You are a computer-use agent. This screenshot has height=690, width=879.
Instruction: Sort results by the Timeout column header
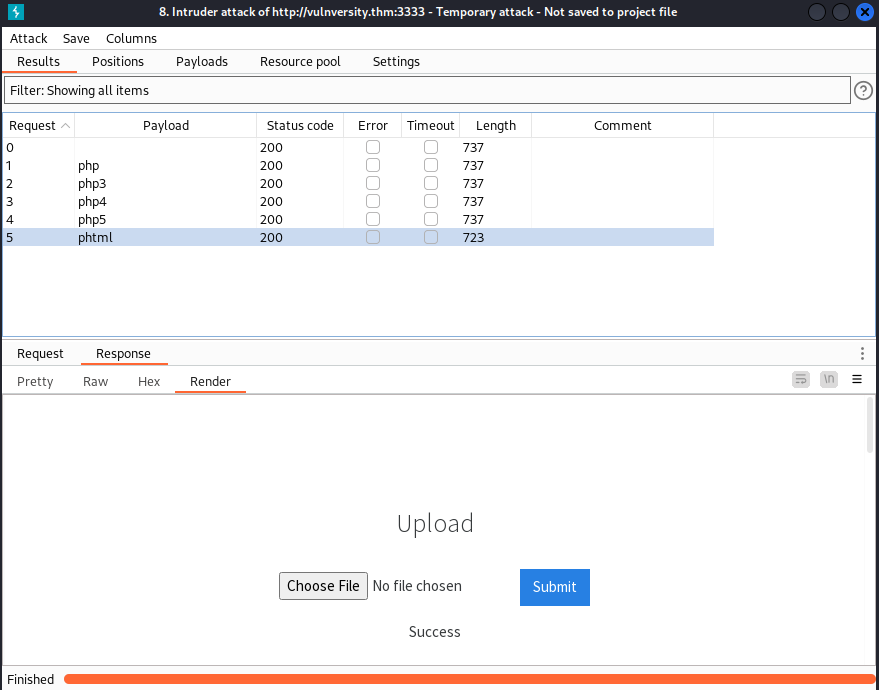click(431, 126)
